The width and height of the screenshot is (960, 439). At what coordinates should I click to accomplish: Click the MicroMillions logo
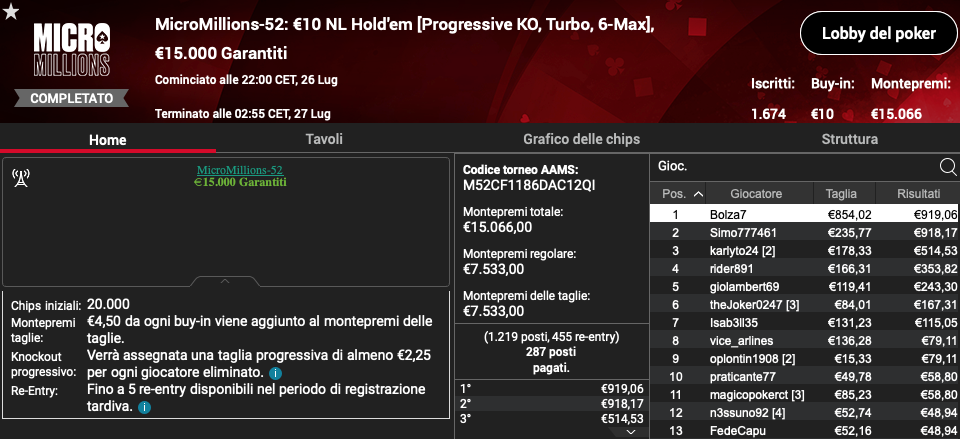click(x=72, y=50)
